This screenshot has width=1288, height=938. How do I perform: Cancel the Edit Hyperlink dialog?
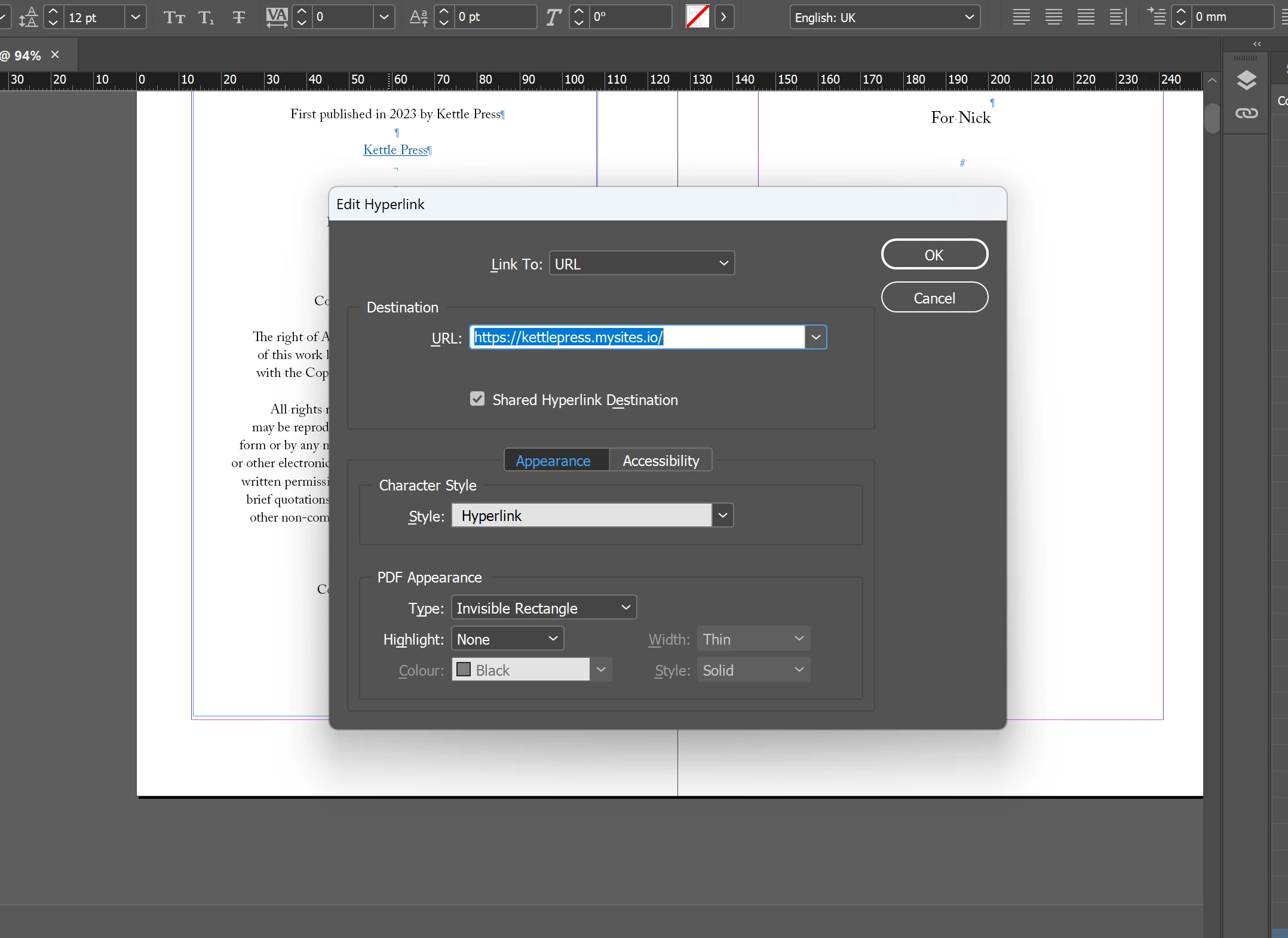click(x=934, y=298)
